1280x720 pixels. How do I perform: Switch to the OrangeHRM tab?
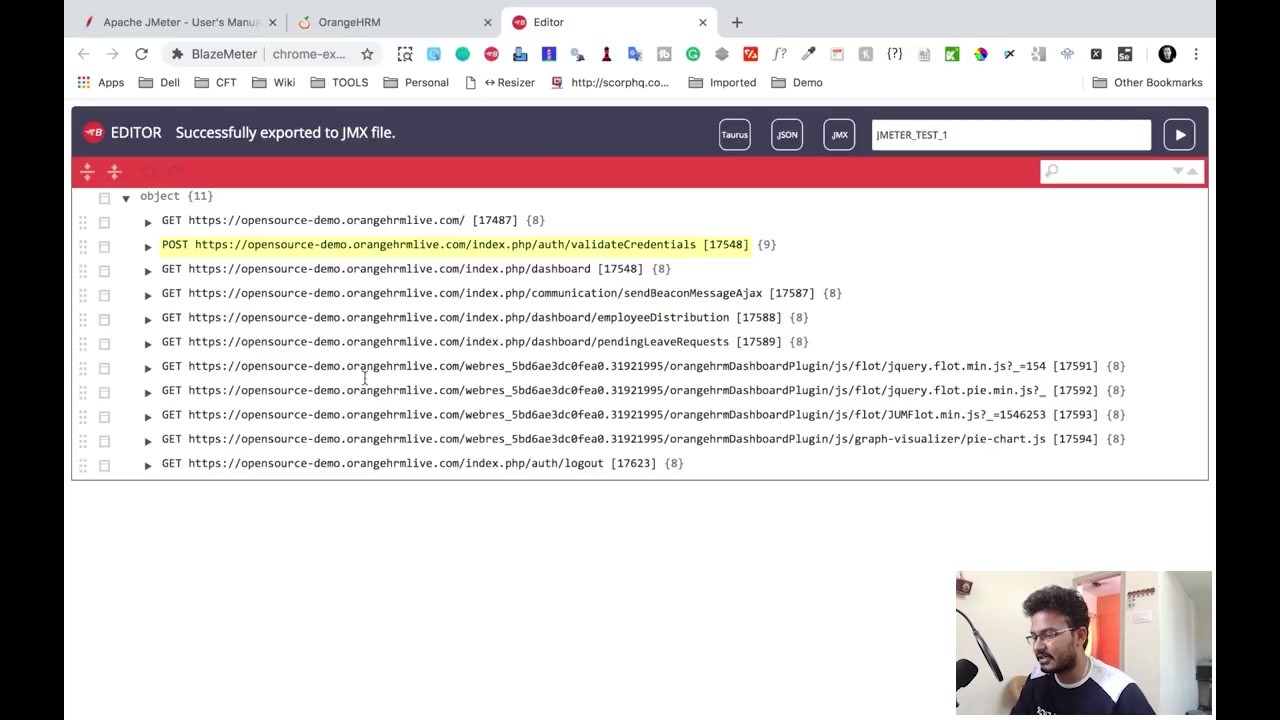coord(396,22)
